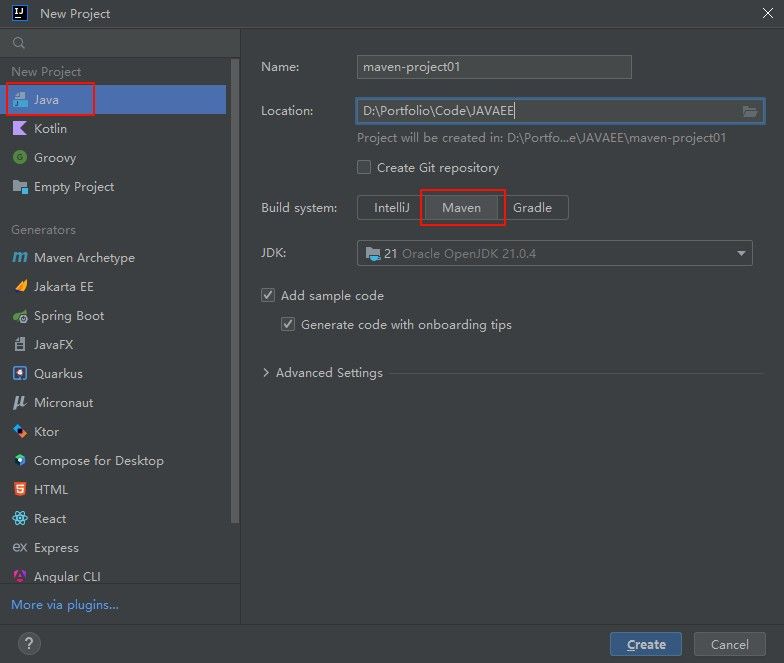The height and width of the screenshot is (663, 784).
Task: Click the HTML5 generator icon
Action: (20, 490)
